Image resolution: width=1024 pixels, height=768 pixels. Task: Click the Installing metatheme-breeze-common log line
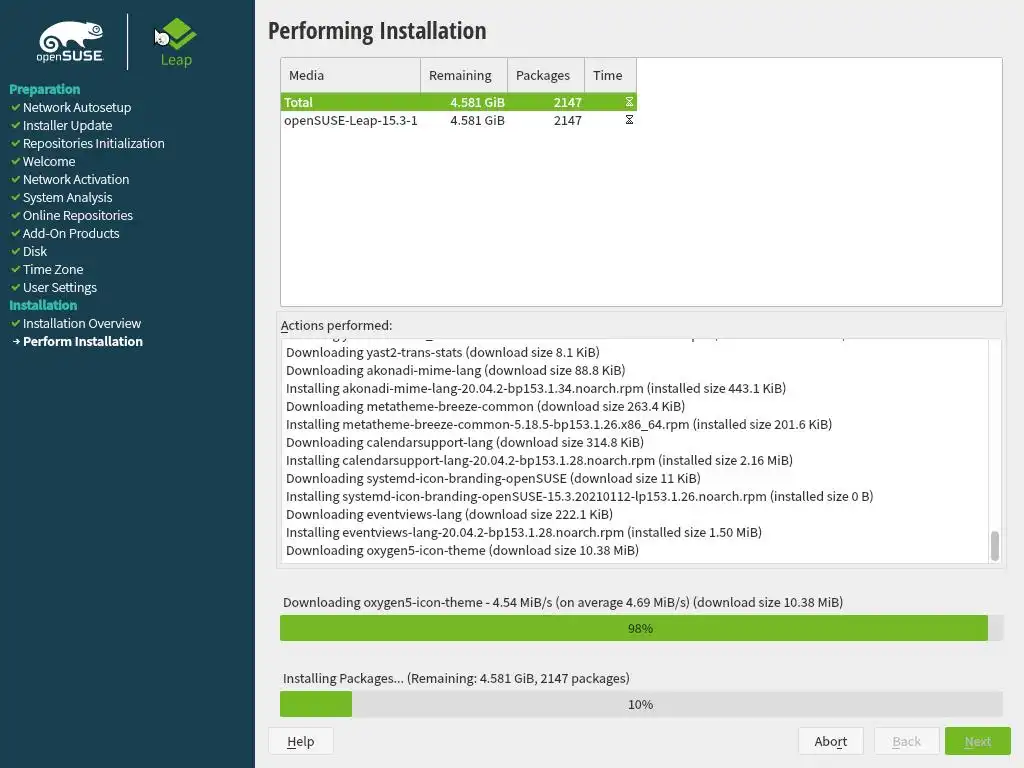(559, 424)
